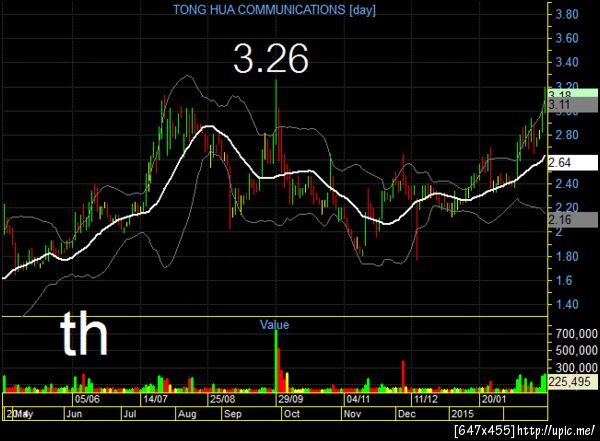Select the Jul month segment

tap(148, 414)
